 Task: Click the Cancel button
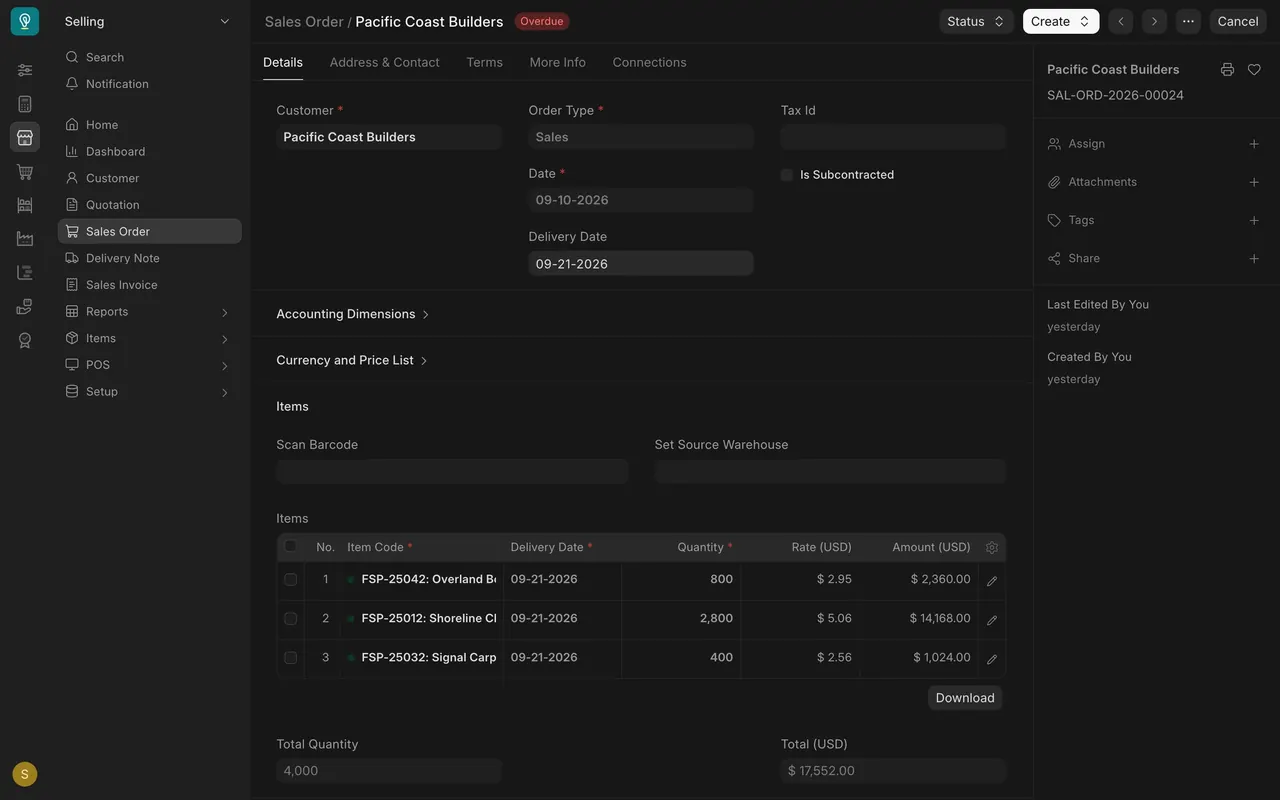click(1238, 21)
